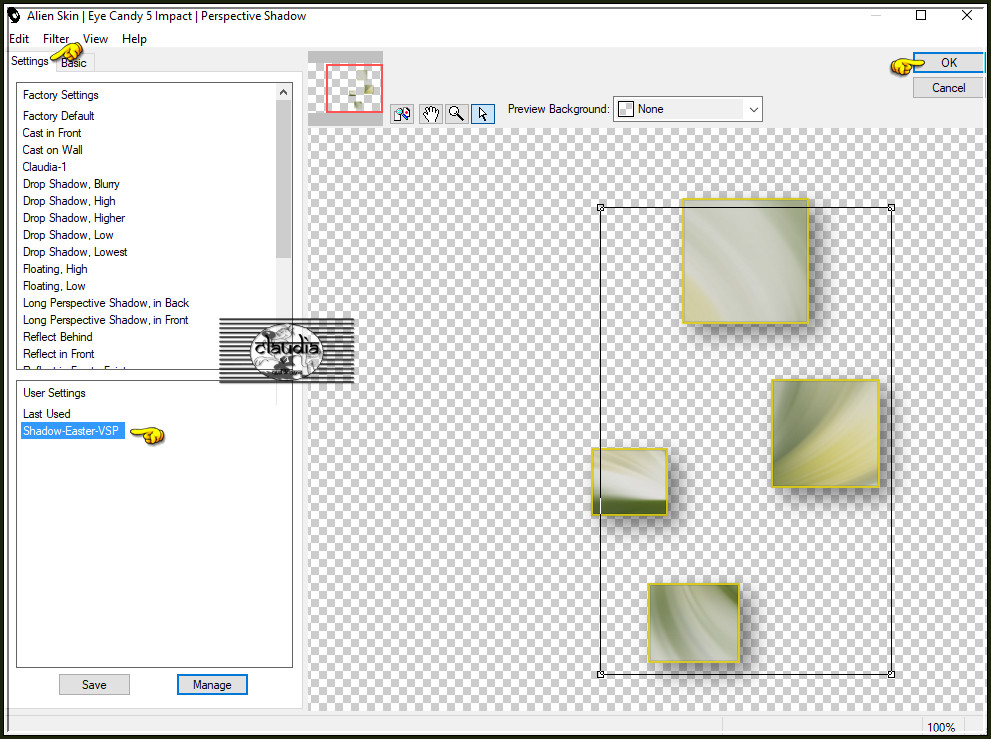Switch to the Settings tab
Screen dimensions: 991x739
pyautogui.click(x=30, y=61)
